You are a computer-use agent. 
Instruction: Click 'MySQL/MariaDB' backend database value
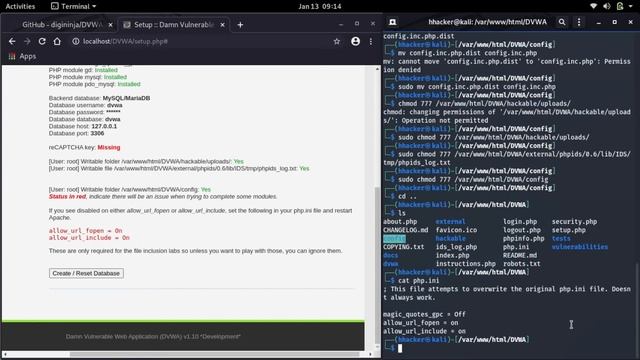pyautogui.click(x=126, y=98)
